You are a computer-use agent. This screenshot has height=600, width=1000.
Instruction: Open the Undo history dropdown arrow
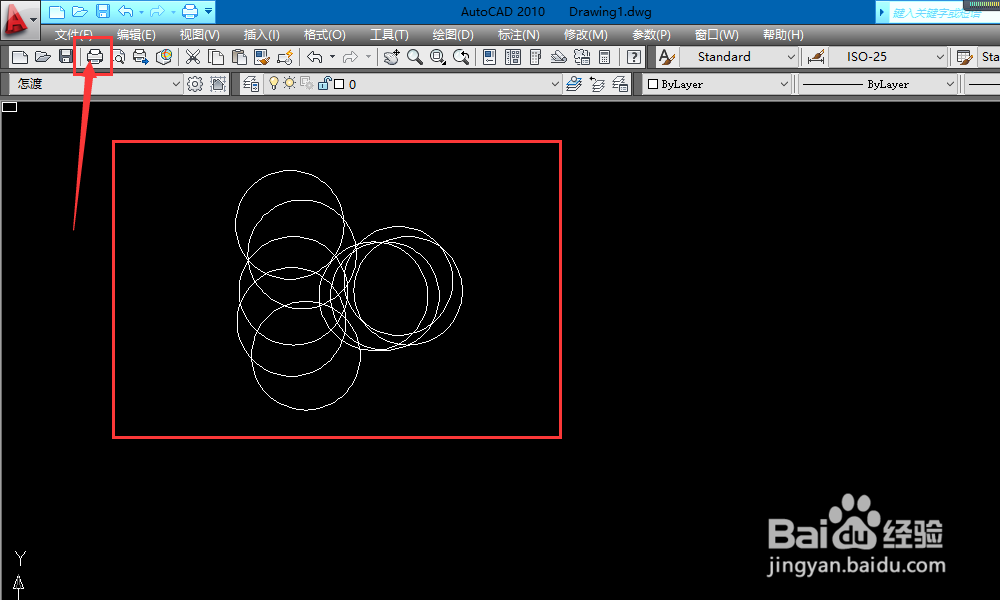pyautogui.click(x=332, y=57)
